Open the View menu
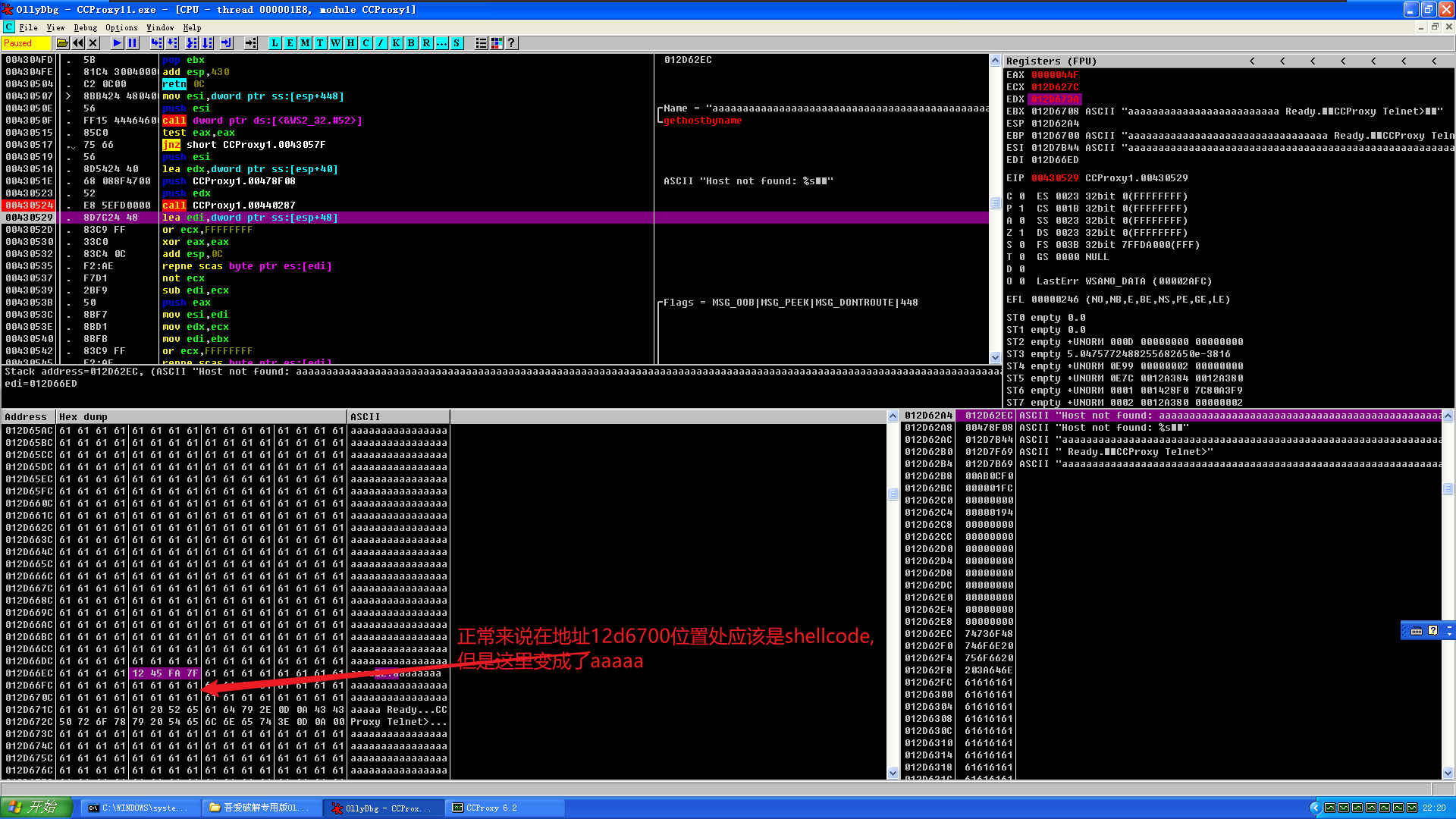1456x819 pixels. (55, 27)
